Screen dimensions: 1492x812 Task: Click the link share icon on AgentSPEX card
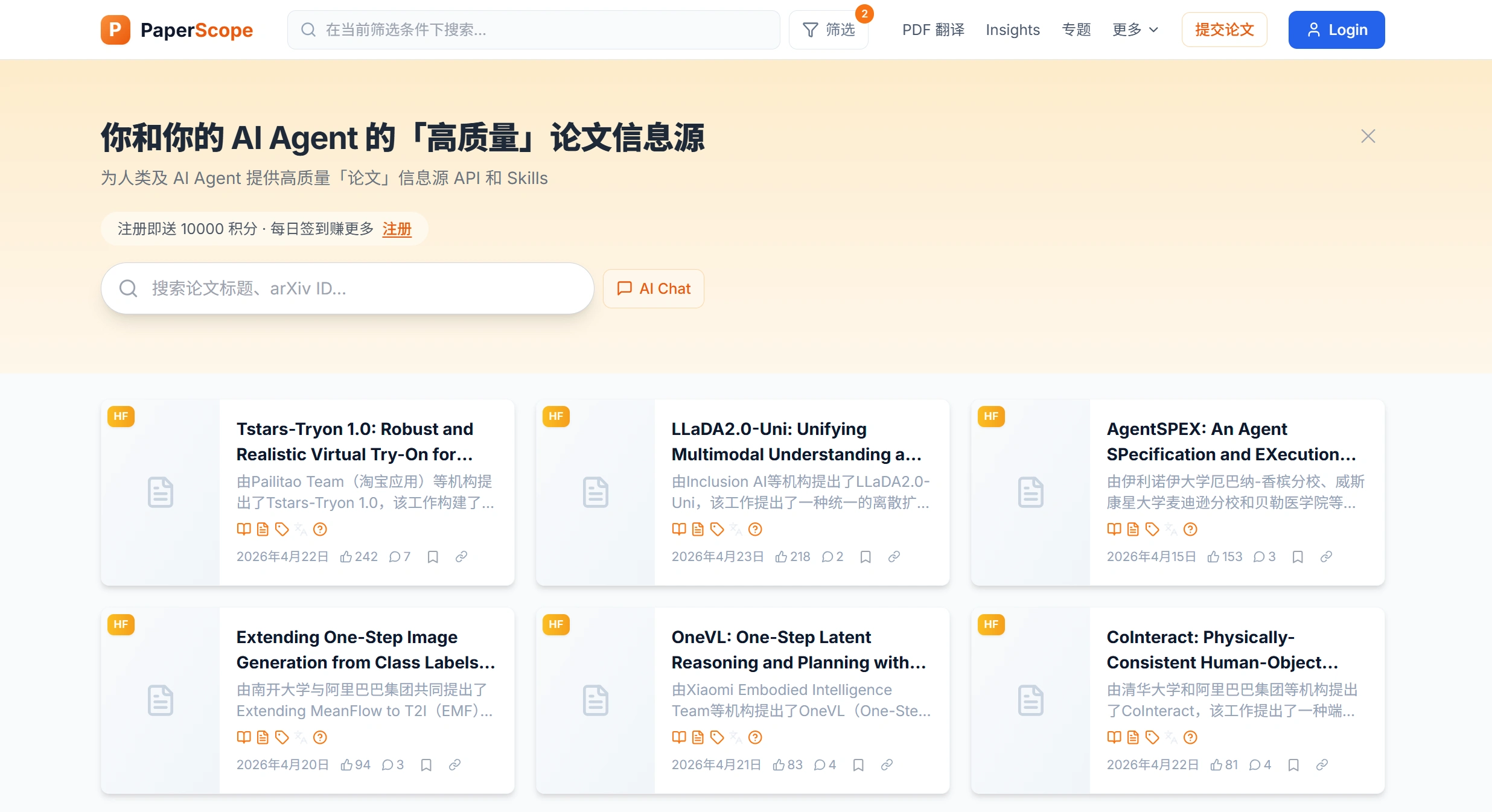[1326, 556]
